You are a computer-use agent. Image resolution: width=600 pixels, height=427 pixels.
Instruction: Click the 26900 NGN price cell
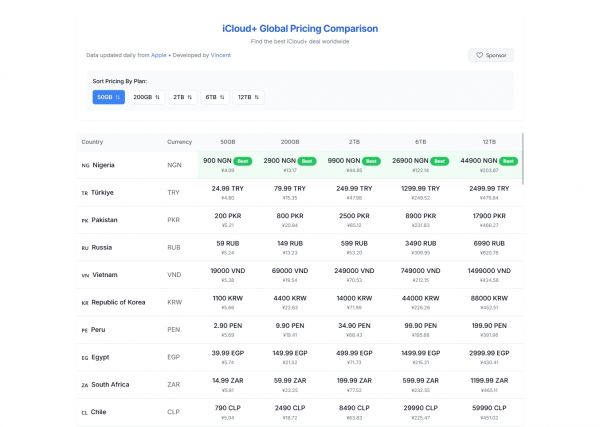click(x=421, y=165)
